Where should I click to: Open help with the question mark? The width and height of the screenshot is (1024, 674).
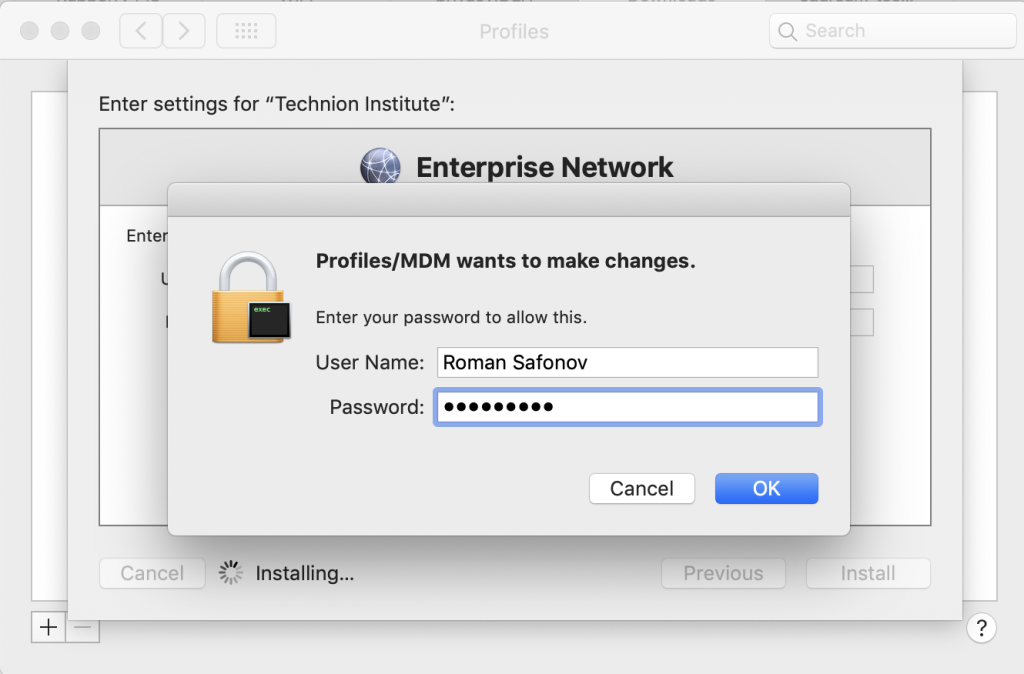click(x=981, y=628)
